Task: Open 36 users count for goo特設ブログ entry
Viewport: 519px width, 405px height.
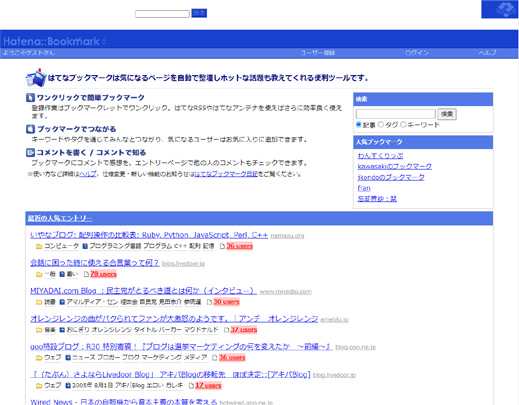Action: click(x=232, y=358)
